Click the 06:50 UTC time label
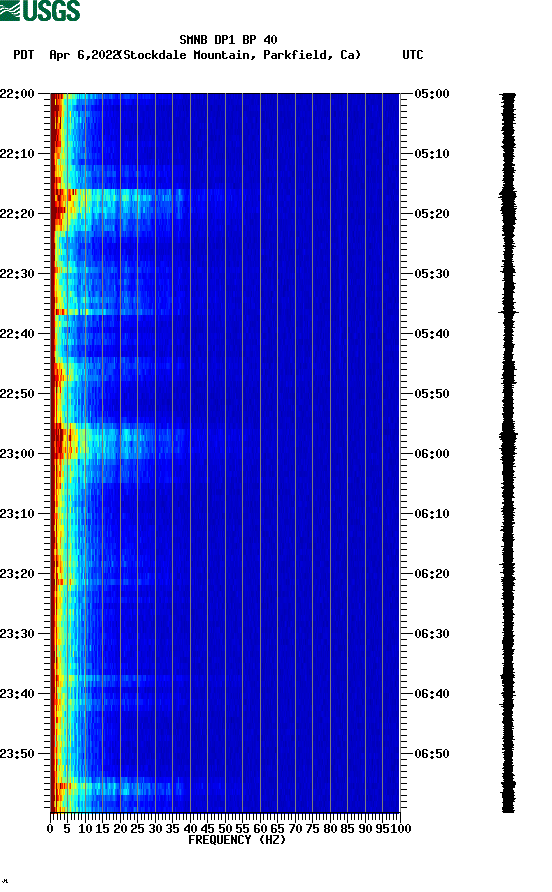This screenshot has width=552, height=892. (432, 754)
